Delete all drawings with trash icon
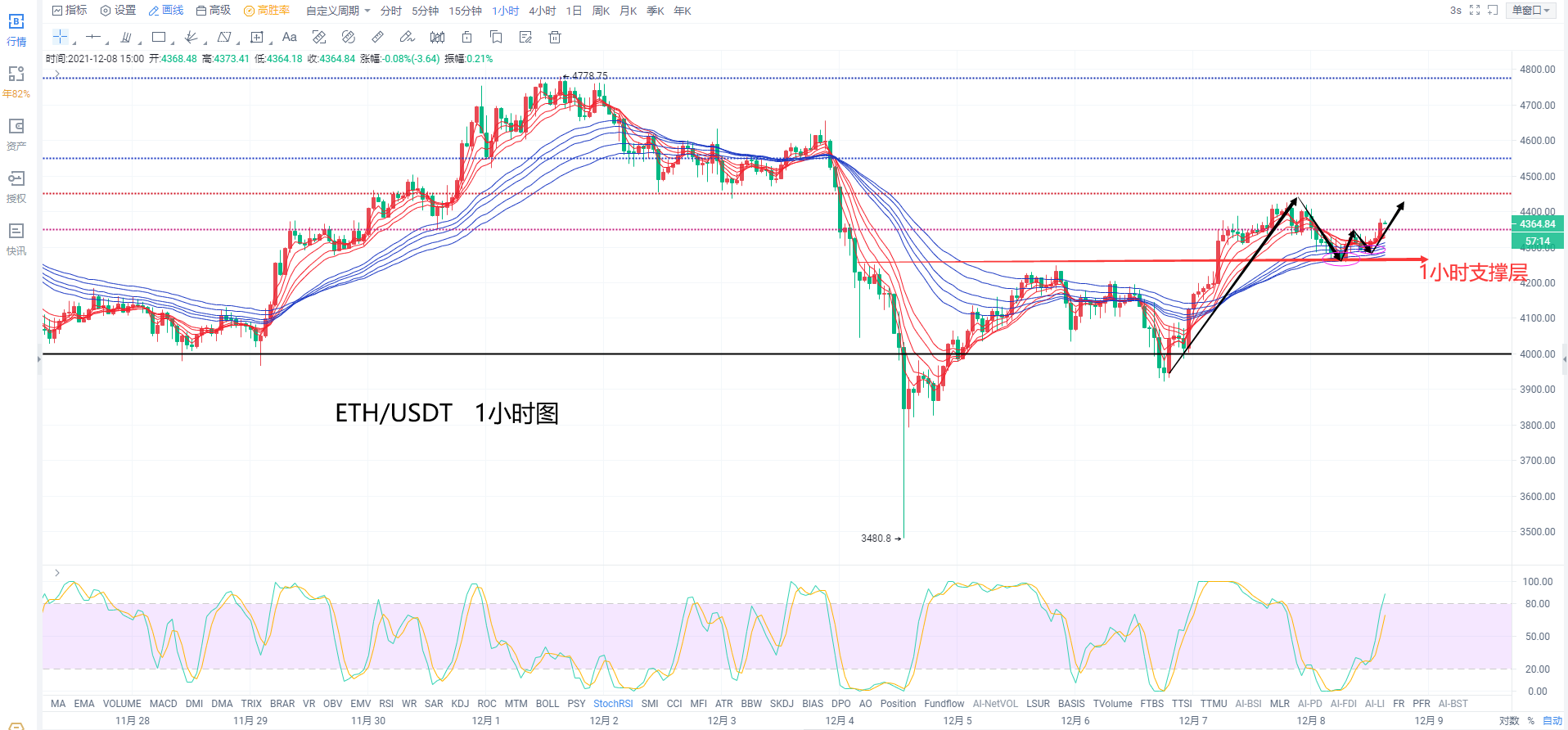Viewport: 1568px width, 730px height. (555, 37)
